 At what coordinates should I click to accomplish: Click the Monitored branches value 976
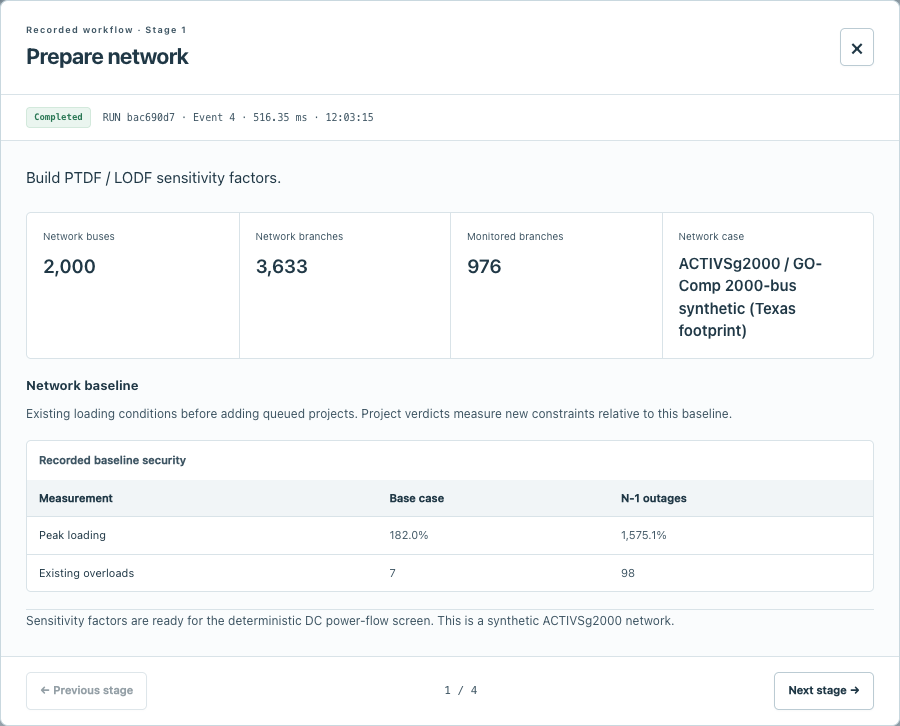click(484, 266)
